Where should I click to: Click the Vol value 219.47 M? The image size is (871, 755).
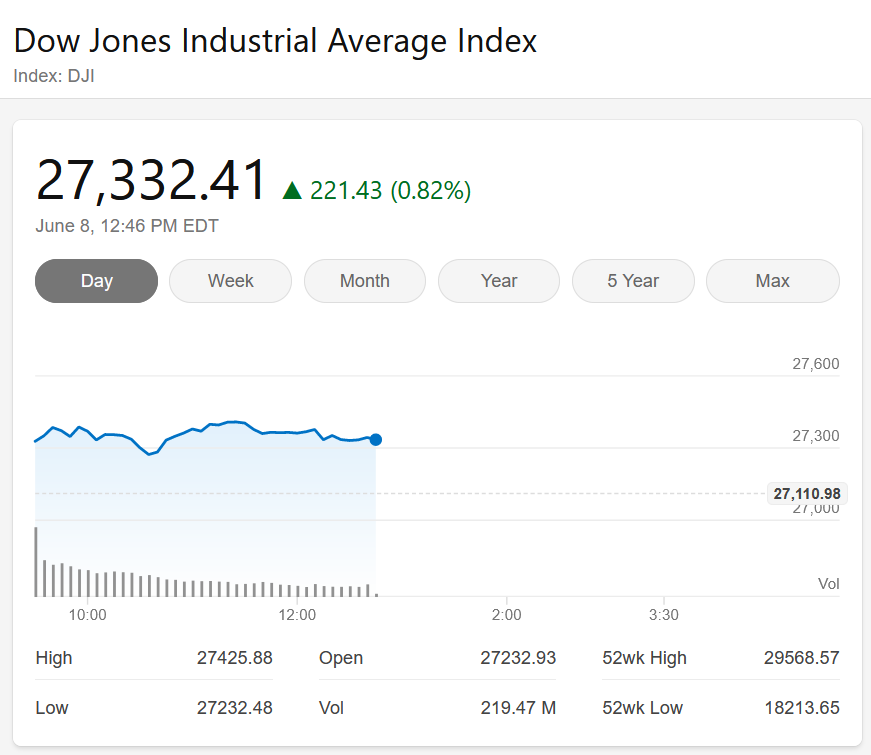518,708
